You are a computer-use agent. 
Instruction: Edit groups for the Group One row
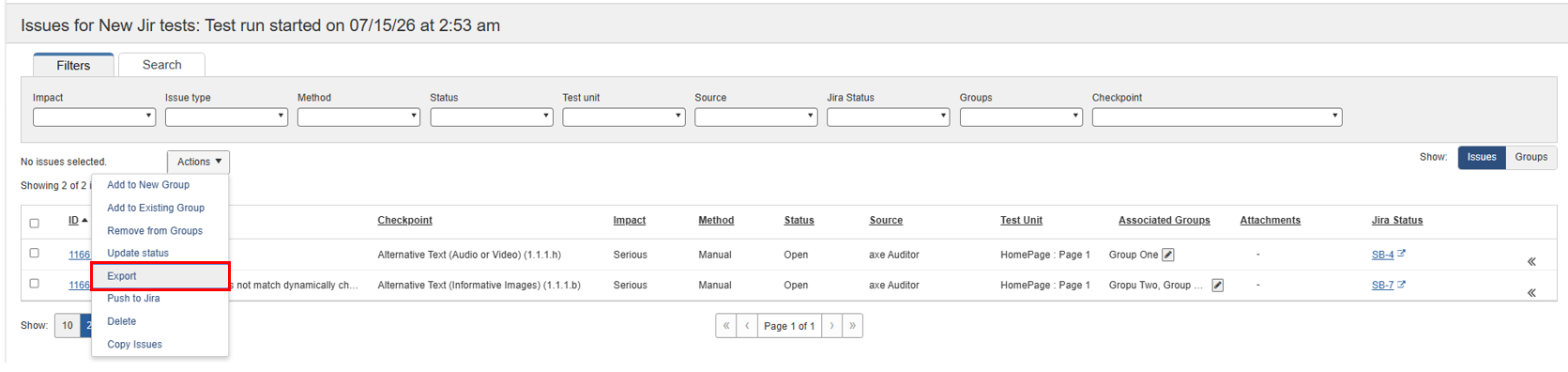(x=1168, y=255)
